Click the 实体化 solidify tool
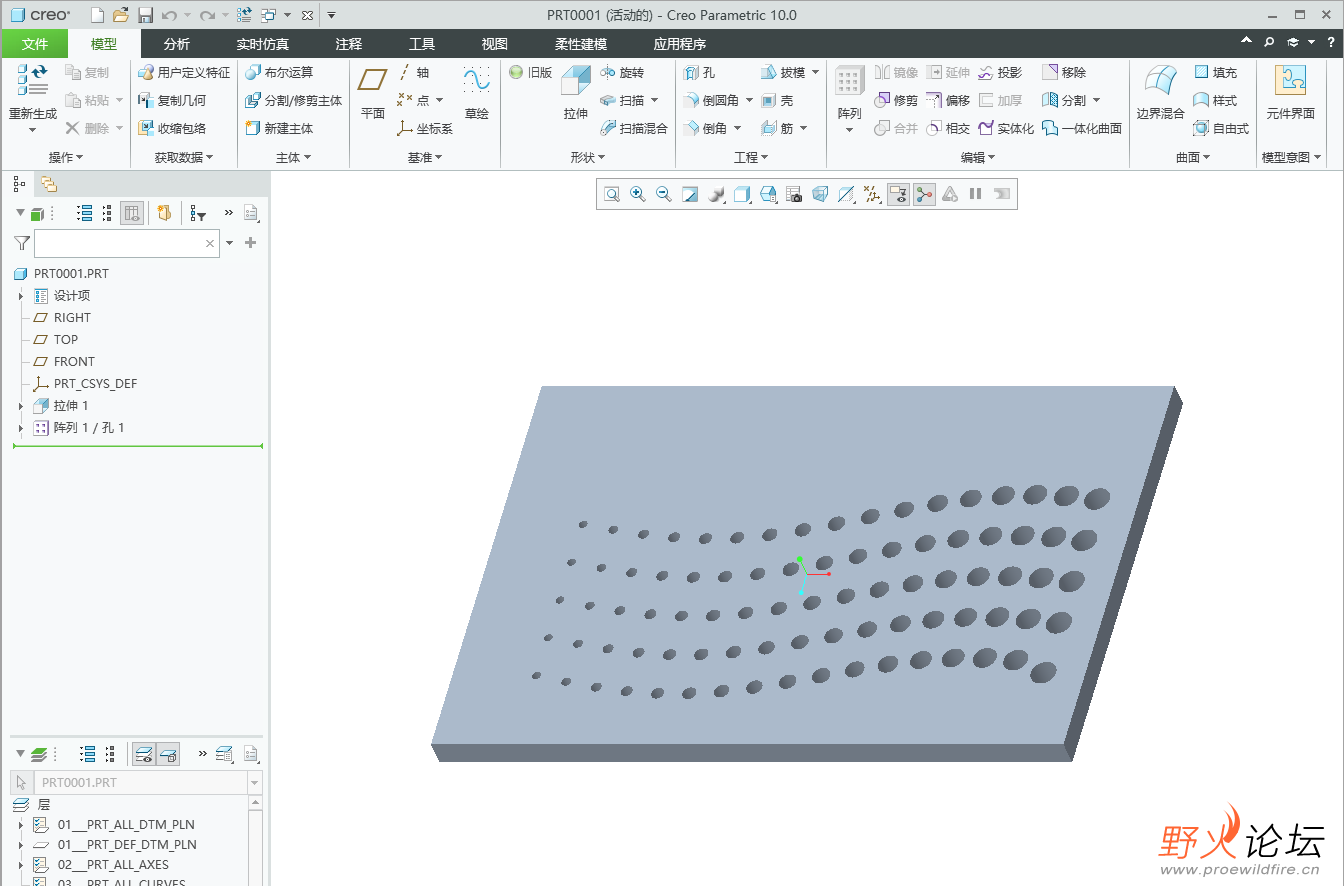The height and width of the screenshot is (886, 1344). point(1006,129)
